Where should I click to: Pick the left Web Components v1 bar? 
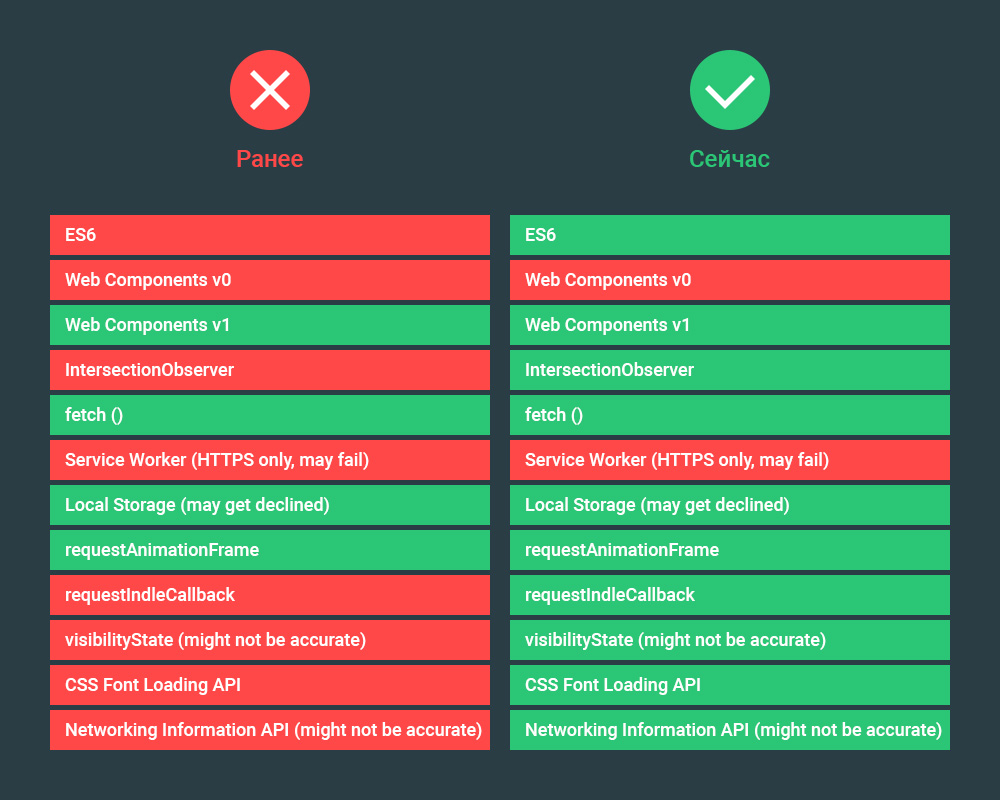tap(270, 325)
